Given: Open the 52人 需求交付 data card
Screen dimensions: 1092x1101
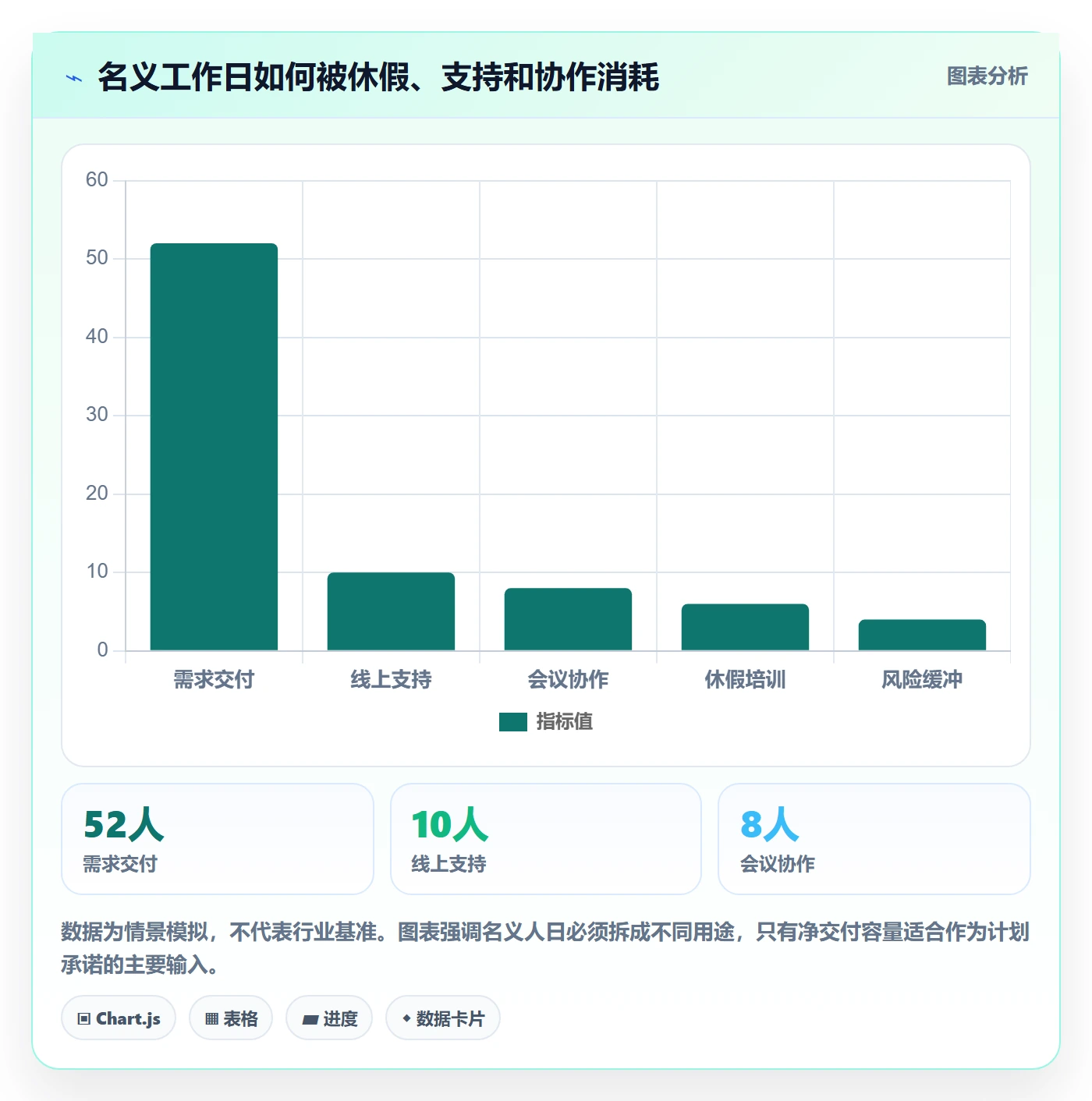Looking at the screenshot, I should (218, 839).
